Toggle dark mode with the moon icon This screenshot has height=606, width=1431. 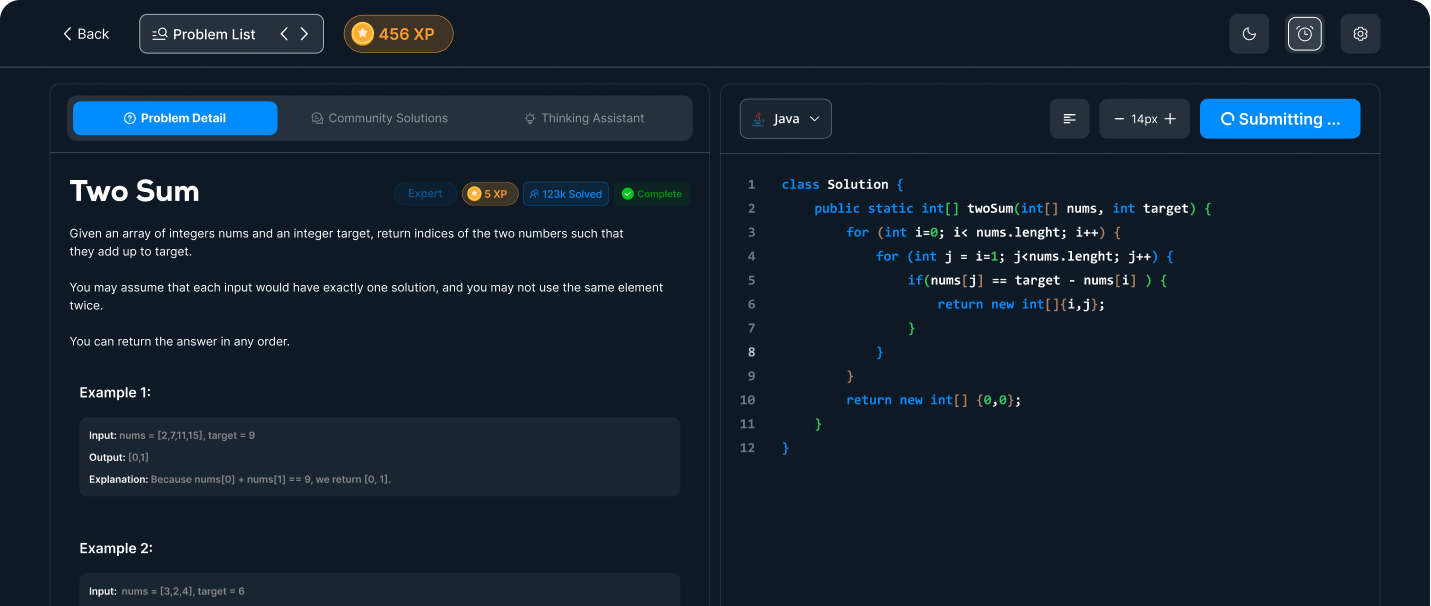coord(1249,34)
